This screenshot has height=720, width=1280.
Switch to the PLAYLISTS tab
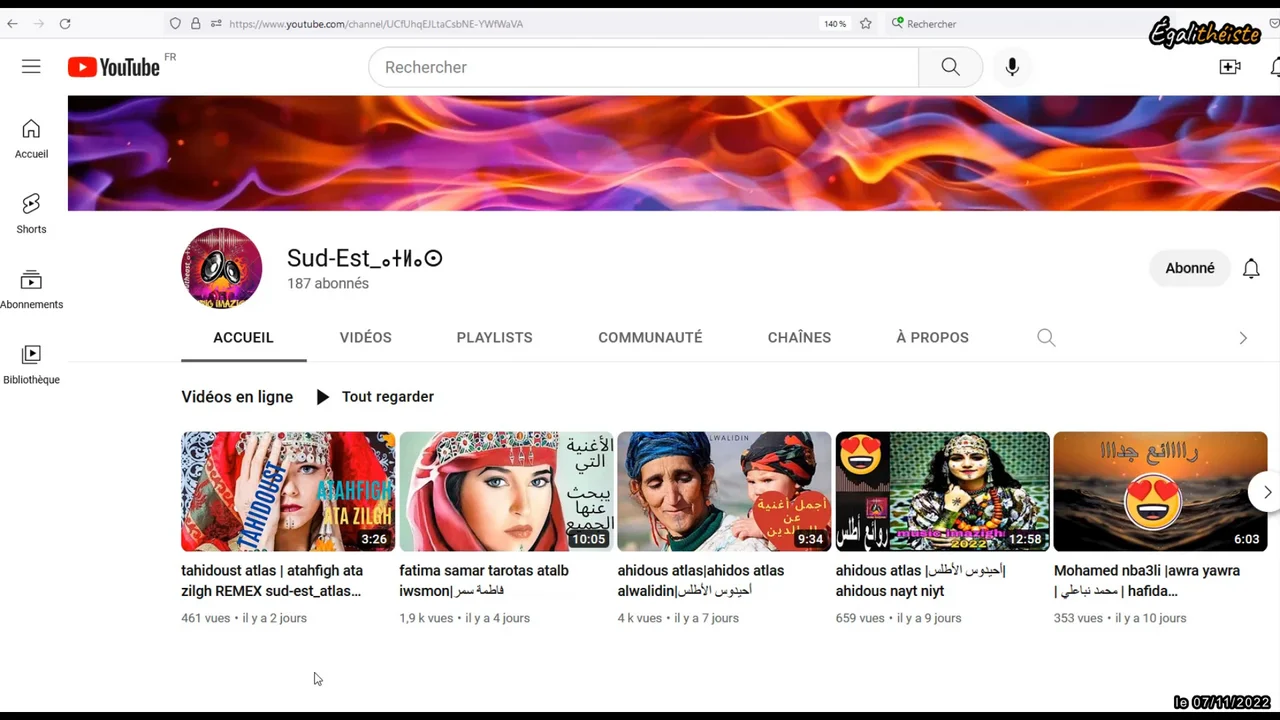tap(494, 338)
